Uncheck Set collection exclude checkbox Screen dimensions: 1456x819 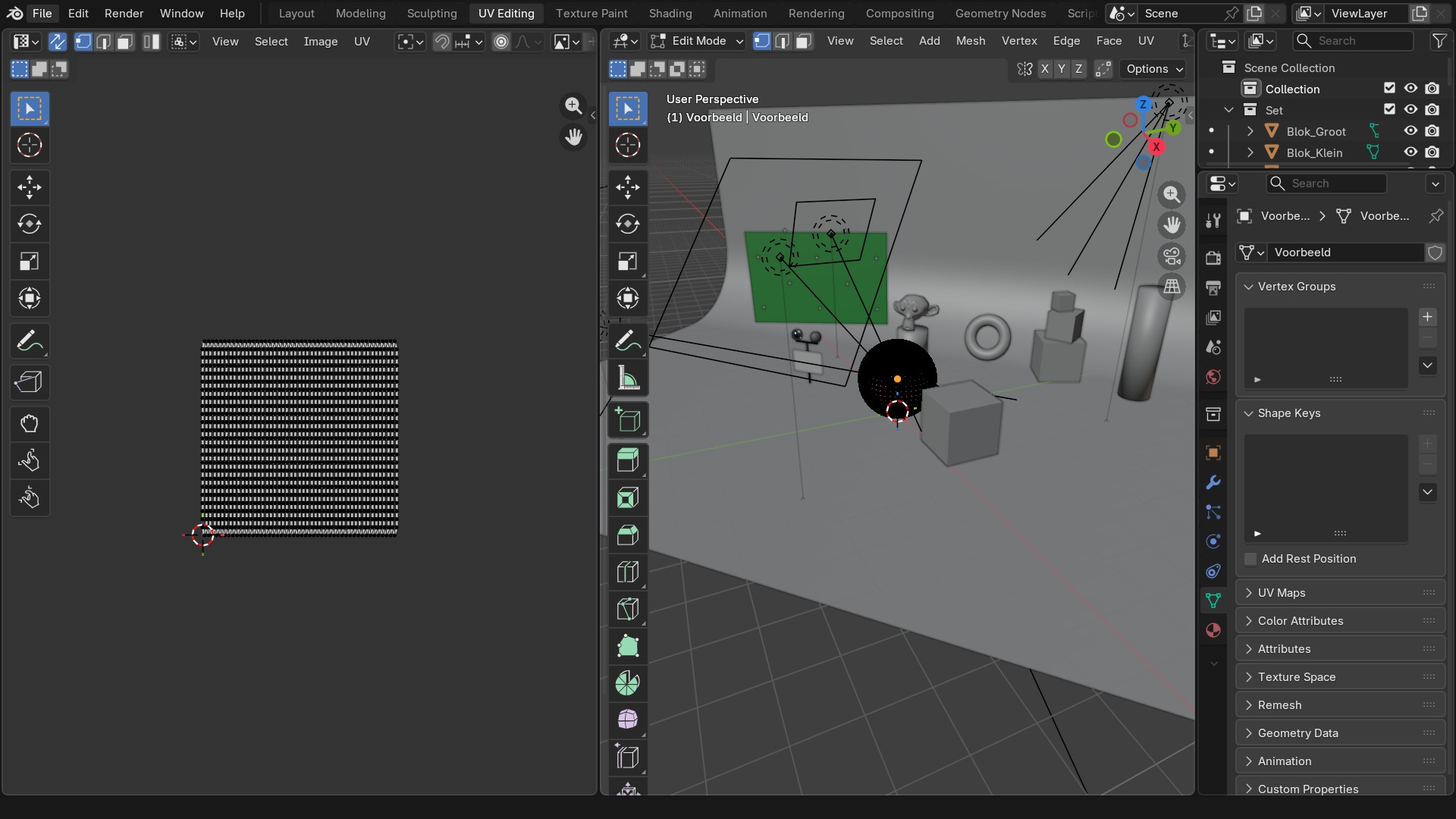point(1389,110)
